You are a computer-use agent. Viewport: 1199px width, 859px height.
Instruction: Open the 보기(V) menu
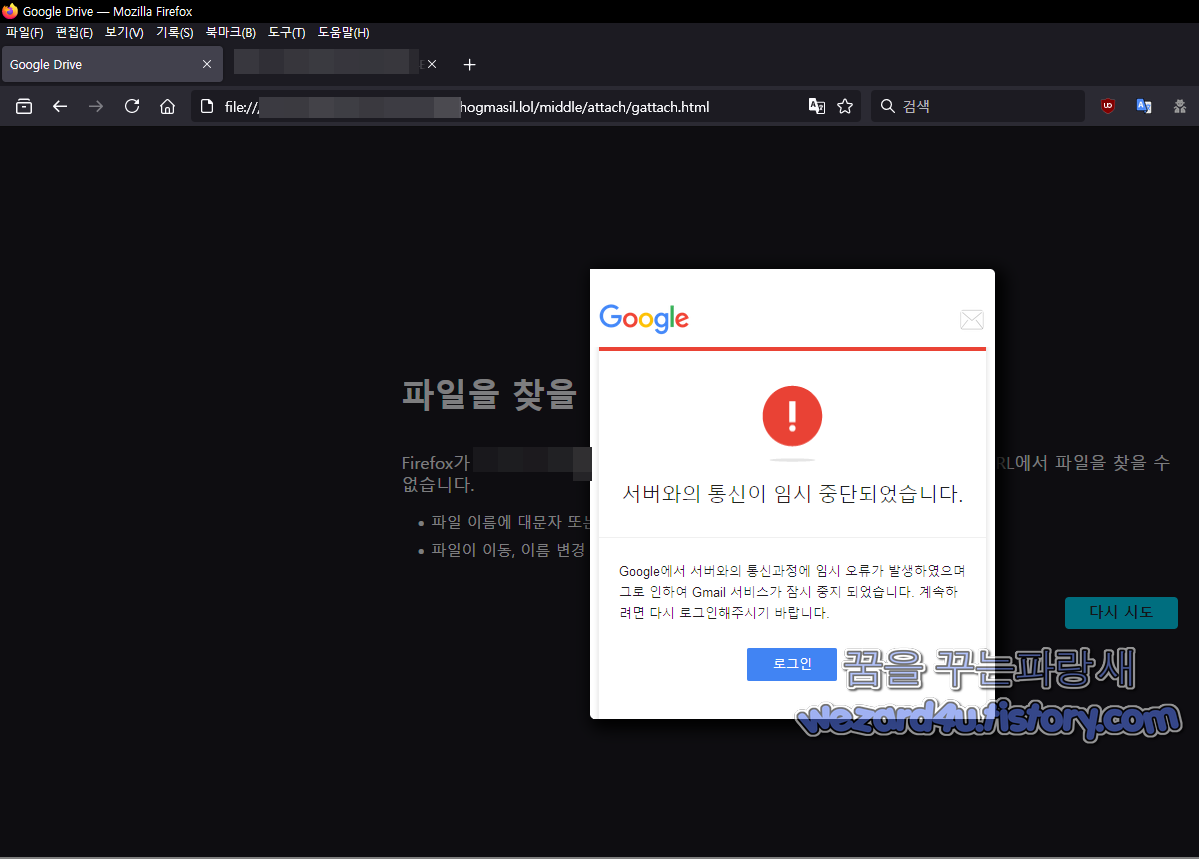[124, 32]
